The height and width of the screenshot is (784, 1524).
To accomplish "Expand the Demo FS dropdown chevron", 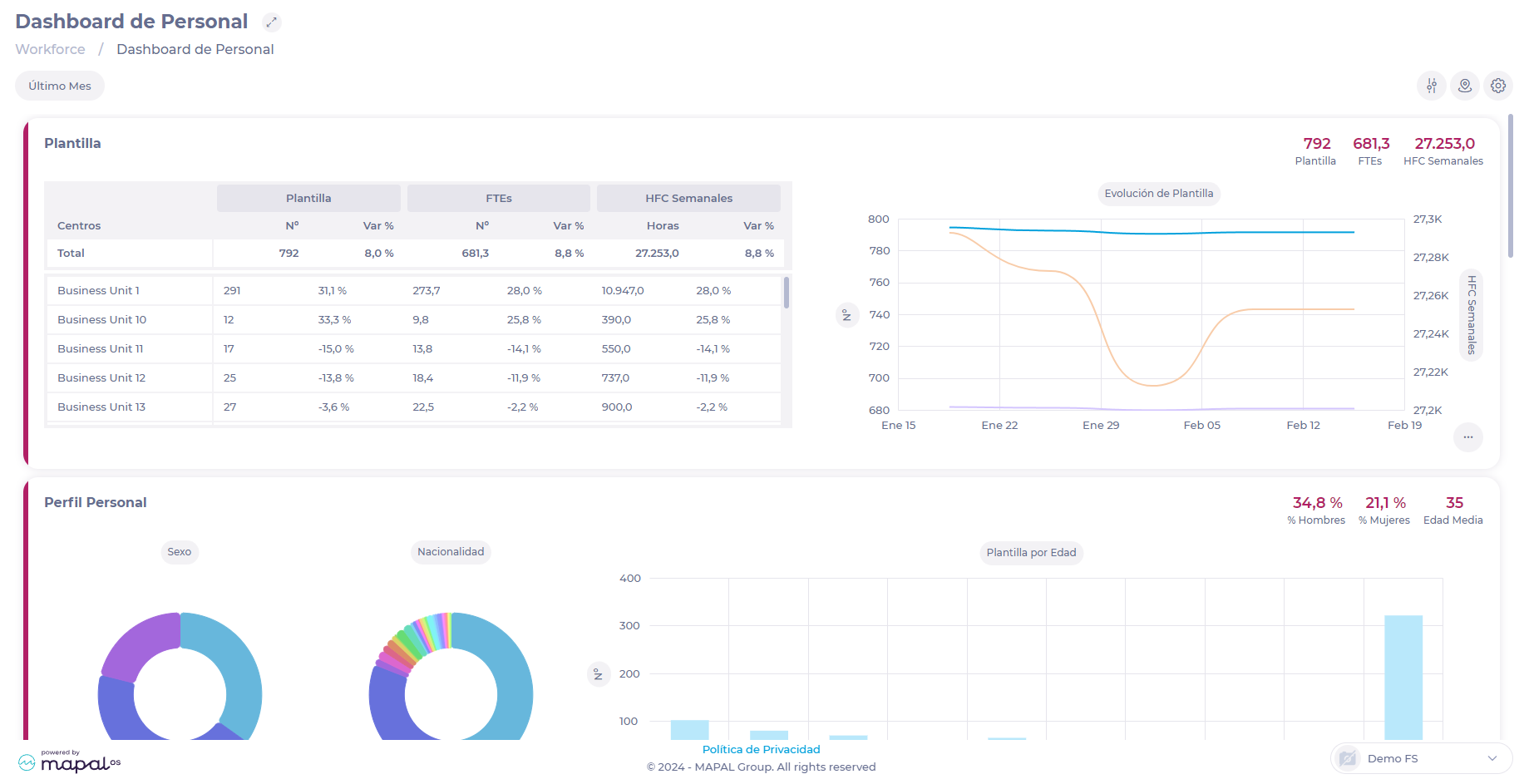I will [1492, 758].
